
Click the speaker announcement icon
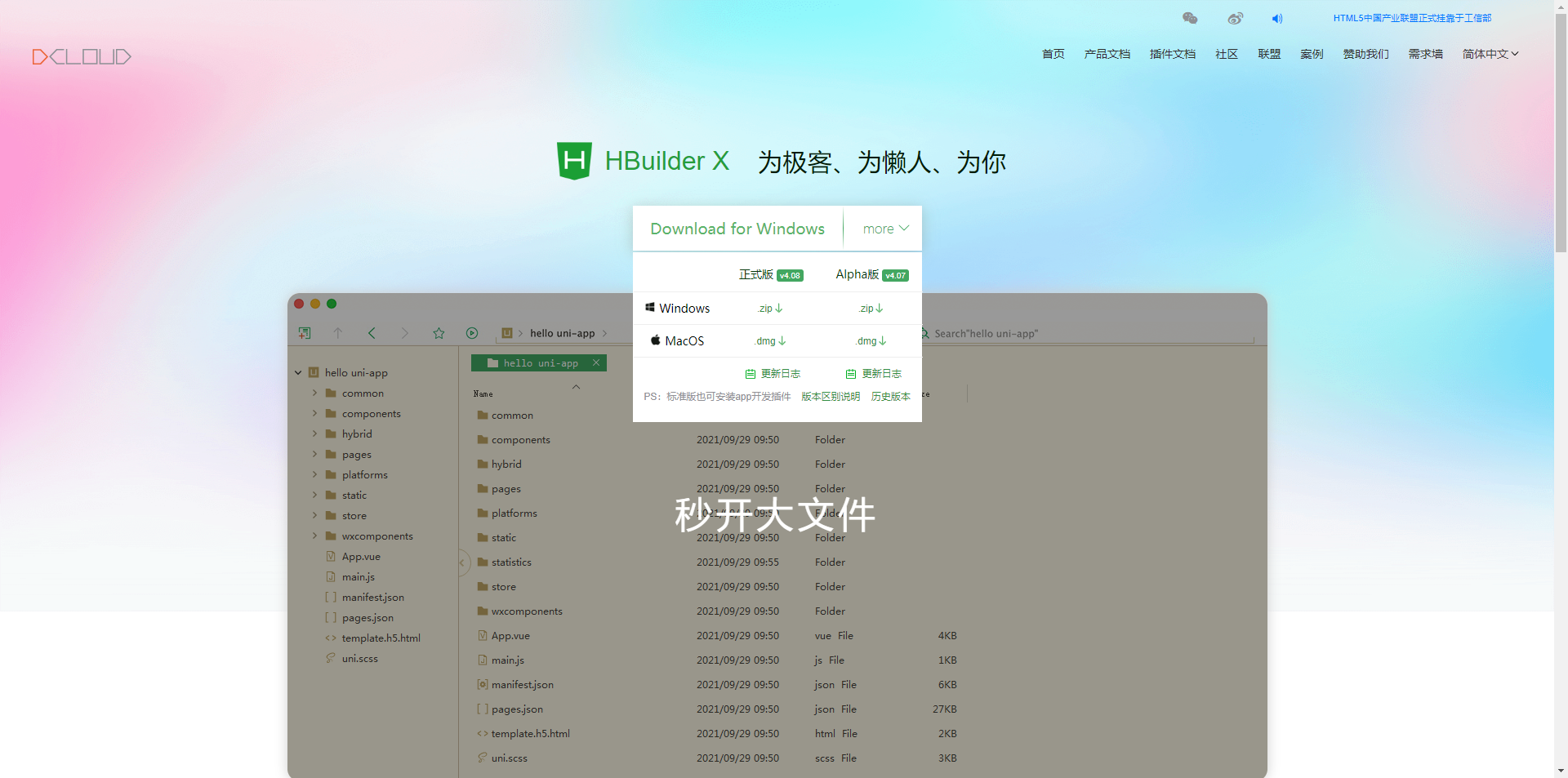coord(1277,18)
